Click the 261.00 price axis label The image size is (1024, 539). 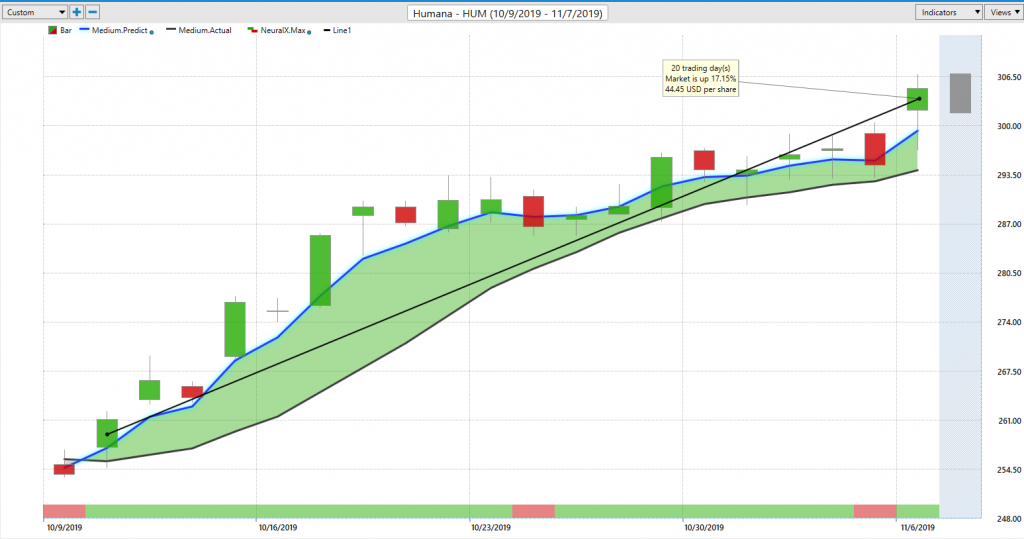pyautogui.click(x=1009, y=421)
